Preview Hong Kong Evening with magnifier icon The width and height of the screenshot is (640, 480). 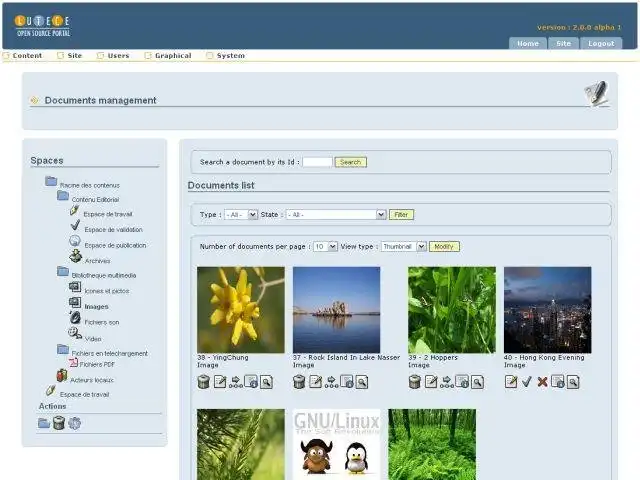click(x=573, y=382)
